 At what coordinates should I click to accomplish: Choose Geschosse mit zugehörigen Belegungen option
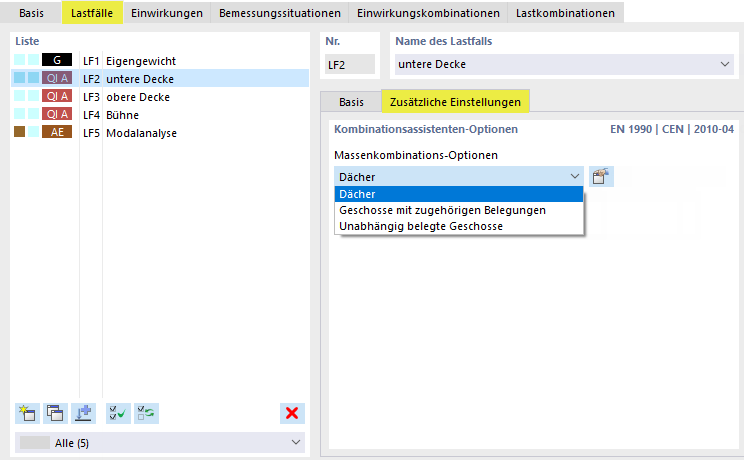coord(459,210)
